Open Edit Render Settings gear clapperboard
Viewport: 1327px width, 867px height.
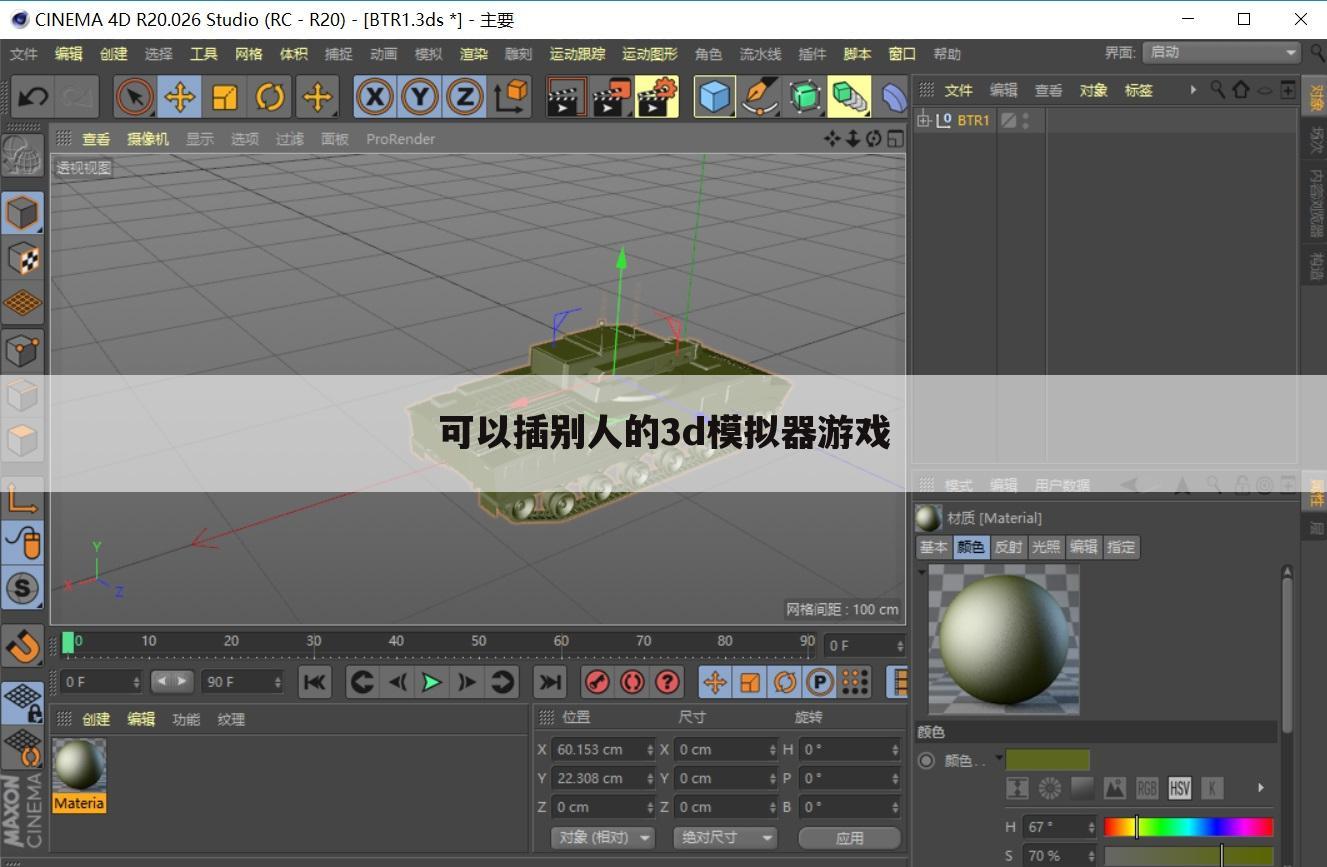click(x=657, y=97)
